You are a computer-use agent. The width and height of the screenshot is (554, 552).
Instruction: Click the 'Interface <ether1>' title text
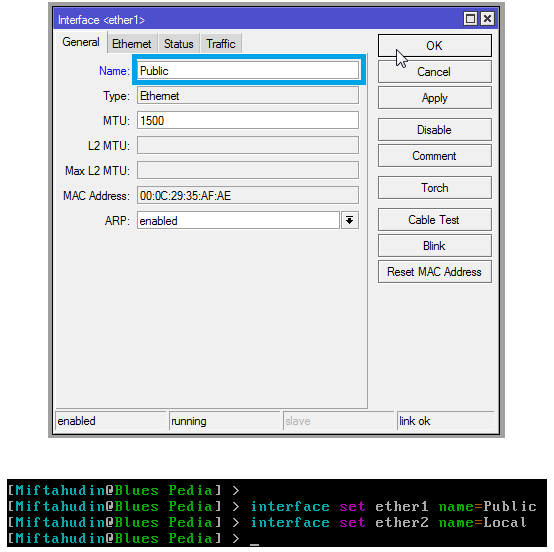click(x=101, y=20)
